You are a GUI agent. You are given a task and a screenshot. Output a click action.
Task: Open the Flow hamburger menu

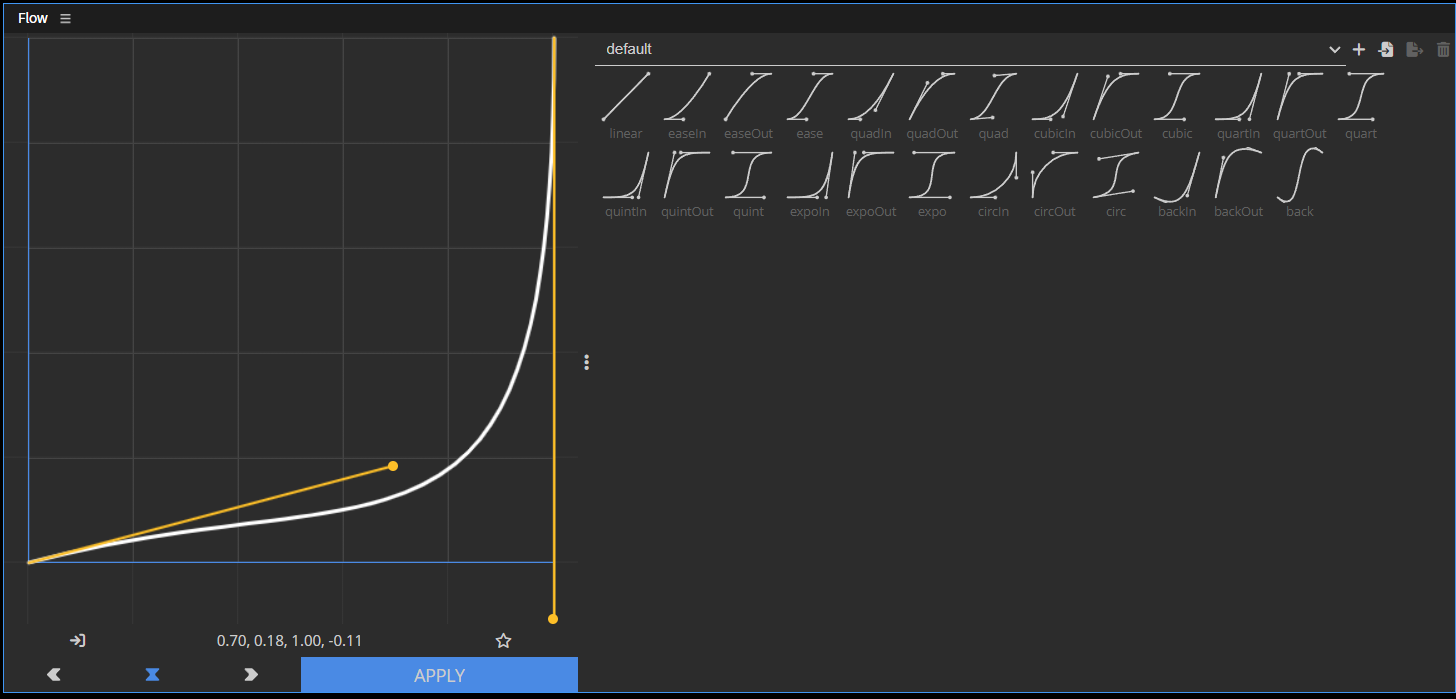tap(65, 17)
